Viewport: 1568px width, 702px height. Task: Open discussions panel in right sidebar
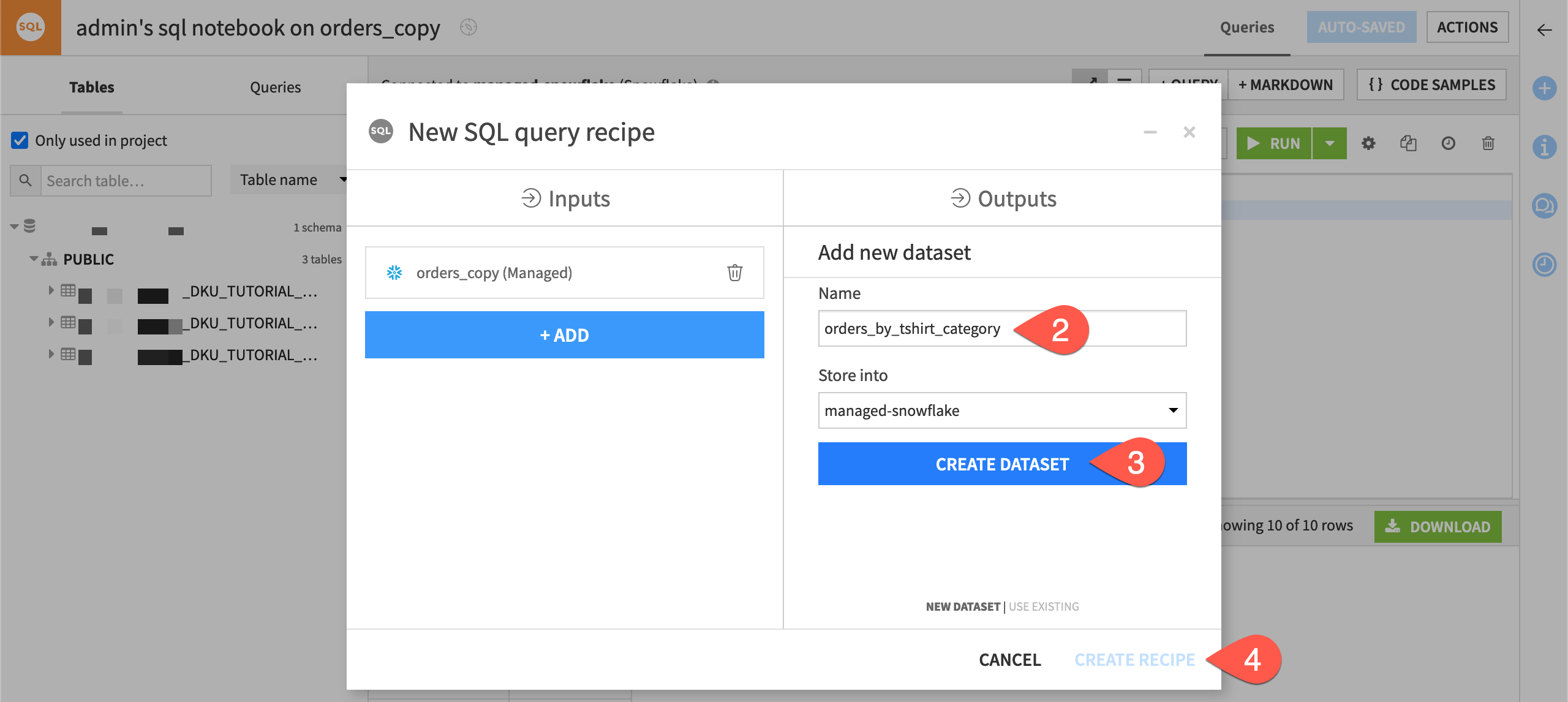click(x=1546, y=206)
